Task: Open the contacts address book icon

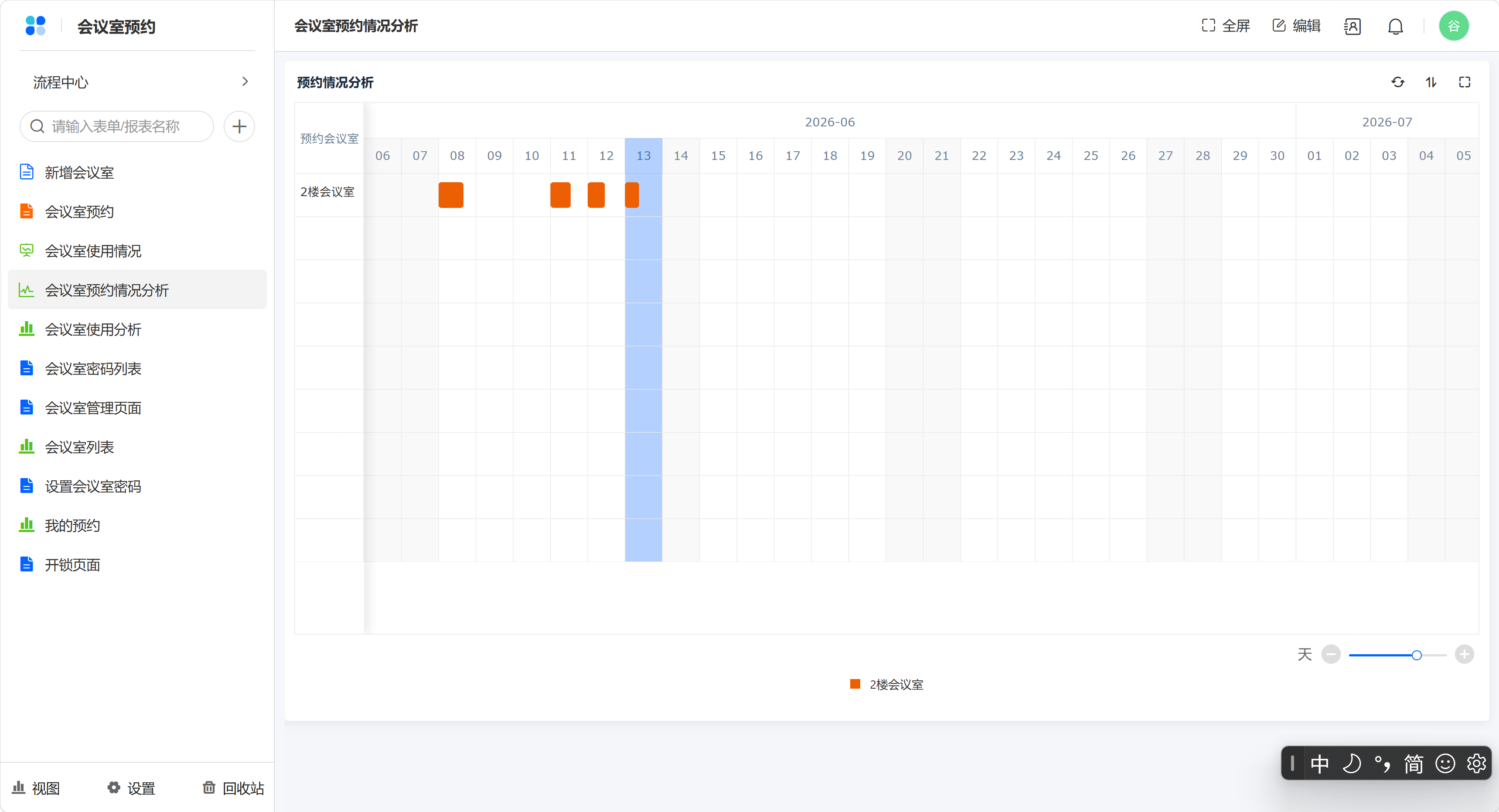Action: point(1353,26)
